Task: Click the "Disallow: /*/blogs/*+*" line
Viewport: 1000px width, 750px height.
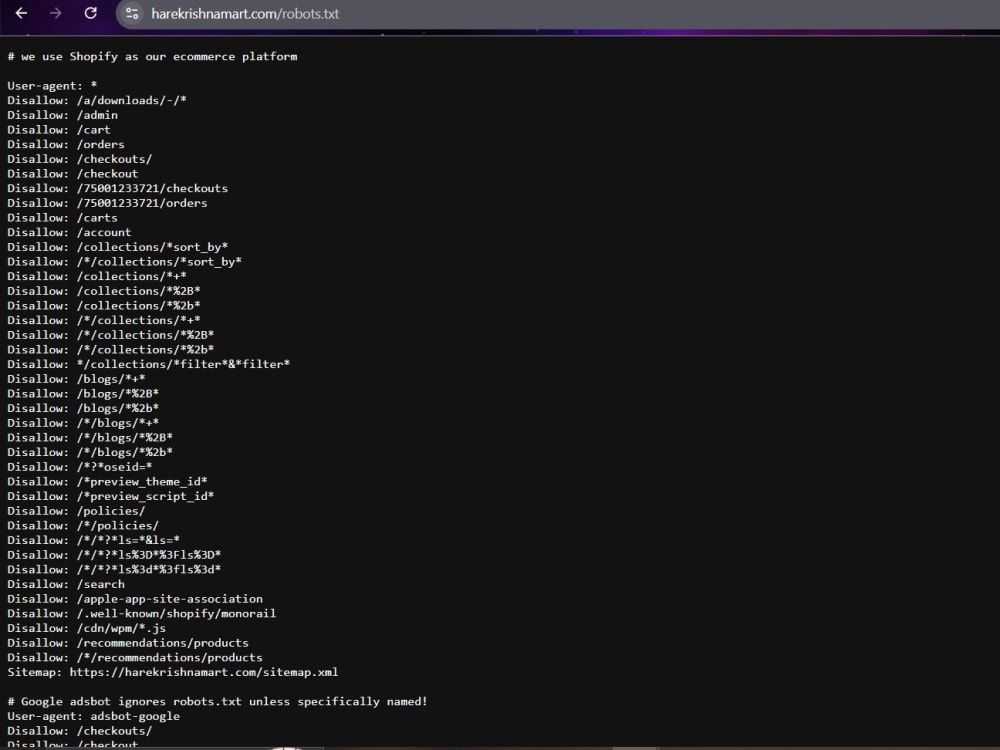Action: [x=84, y=423]
